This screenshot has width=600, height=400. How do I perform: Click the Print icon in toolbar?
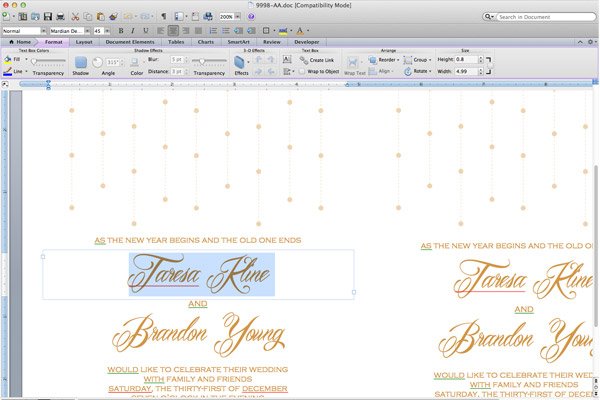(x=60, y=17)
